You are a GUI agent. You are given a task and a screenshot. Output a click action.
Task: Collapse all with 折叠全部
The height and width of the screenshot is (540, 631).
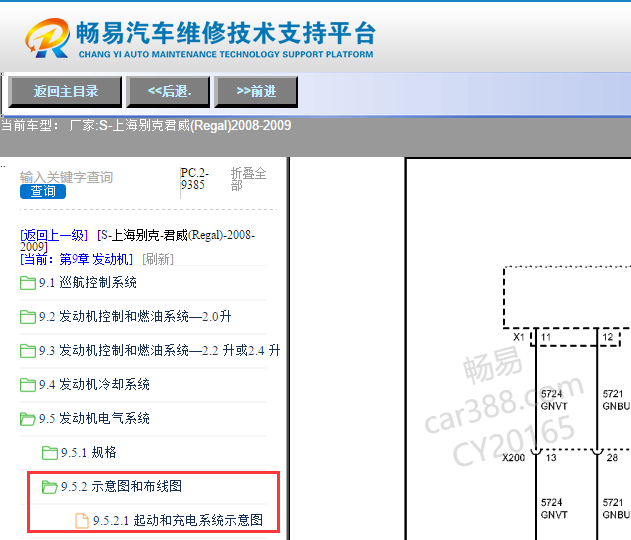pyautogui.click(x=248, y=179)
